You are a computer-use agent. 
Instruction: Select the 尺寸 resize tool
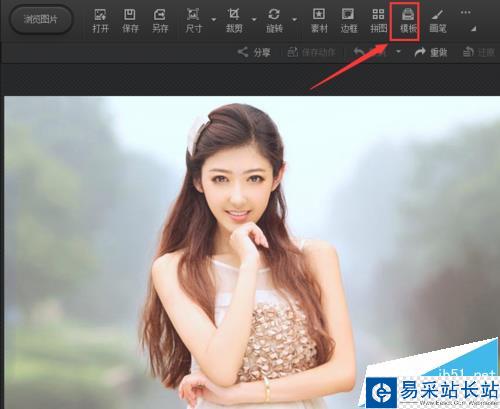coord(193,21)
